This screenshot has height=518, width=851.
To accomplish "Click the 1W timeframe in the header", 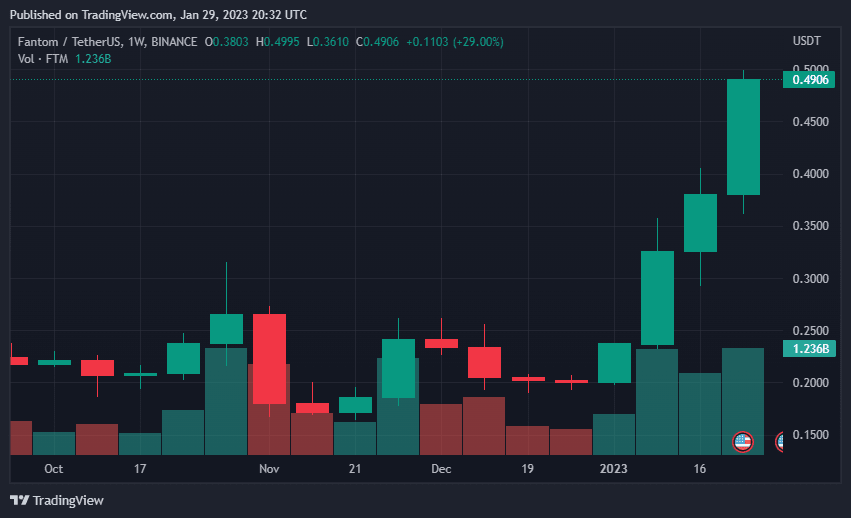I will (136, 42).
